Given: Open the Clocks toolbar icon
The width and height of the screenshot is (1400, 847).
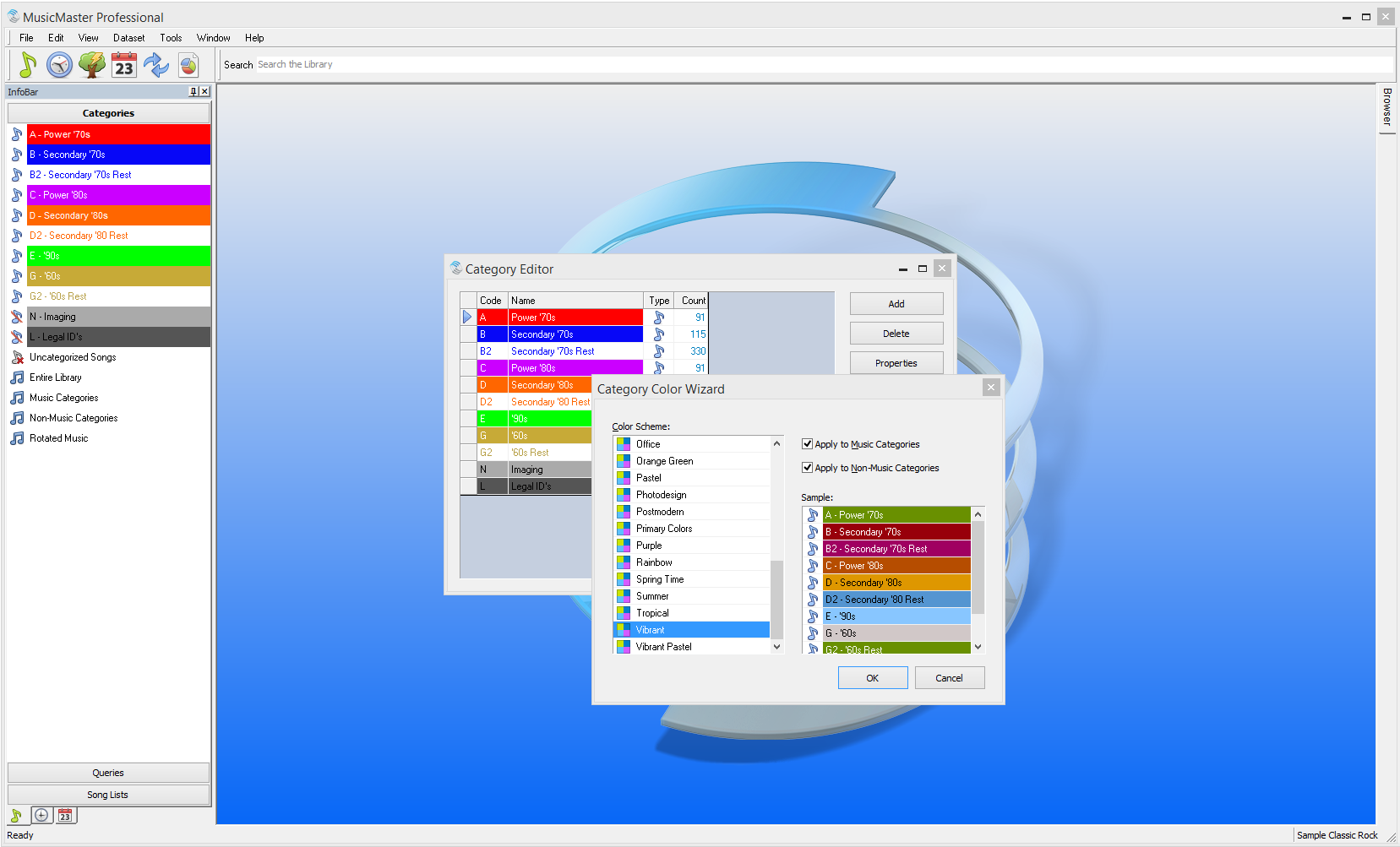Looking at the screenshot, I should click(x=59, y=65).
